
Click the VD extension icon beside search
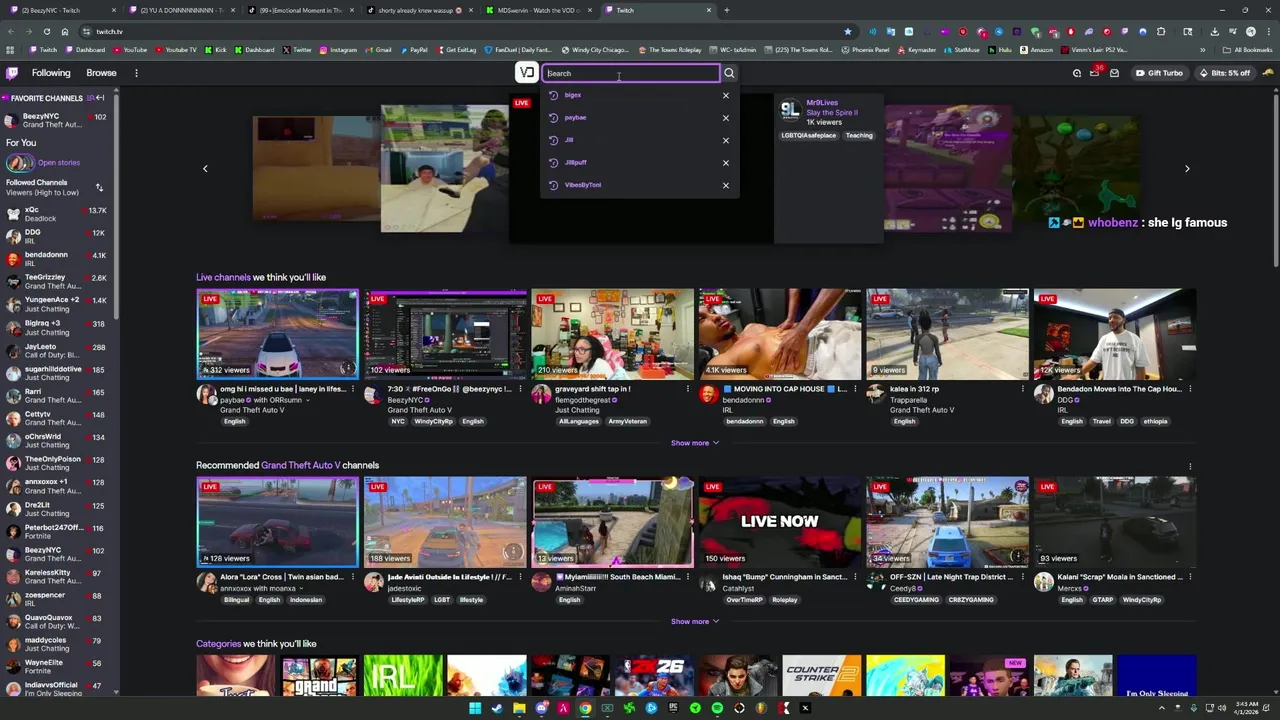pyautogui.click(x=526, y=72)
